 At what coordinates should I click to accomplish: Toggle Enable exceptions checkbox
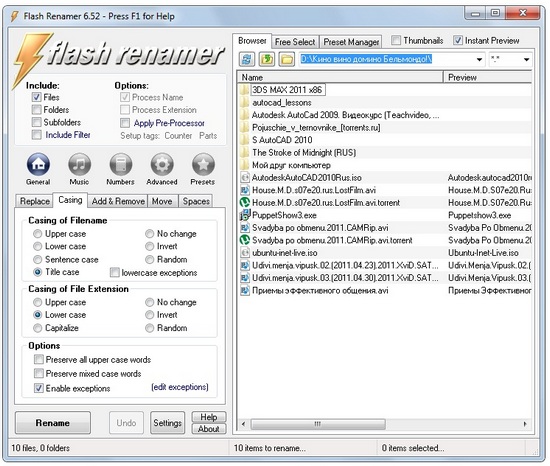coord(39,388)
